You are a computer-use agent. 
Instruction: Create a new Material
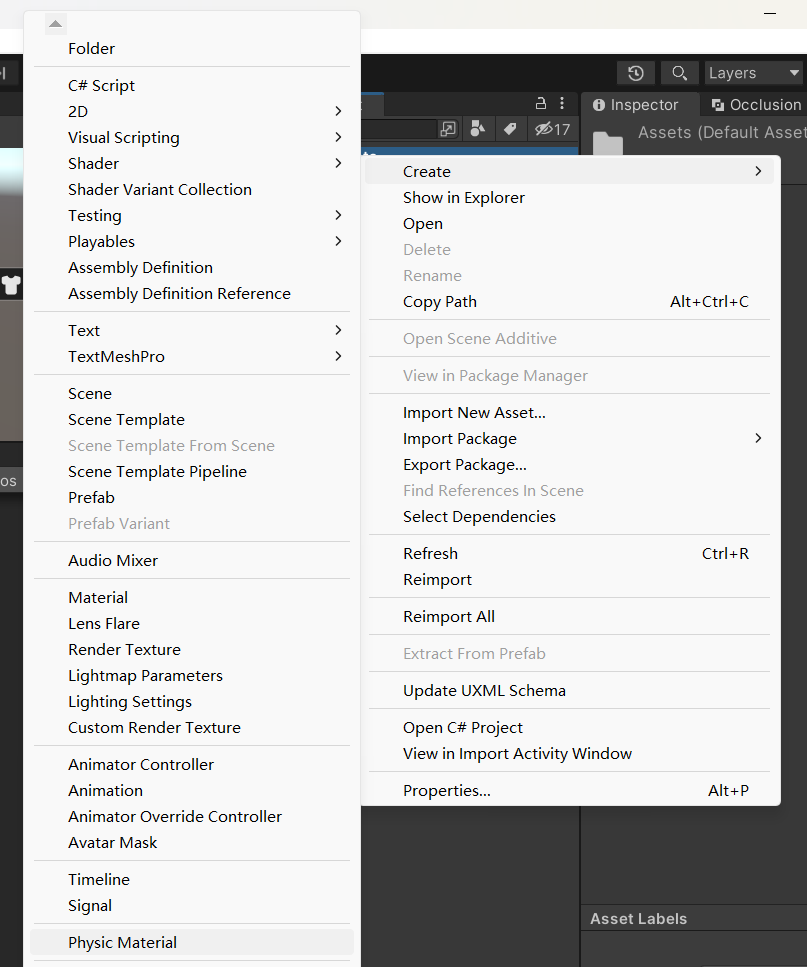click(x=192, y=597)
